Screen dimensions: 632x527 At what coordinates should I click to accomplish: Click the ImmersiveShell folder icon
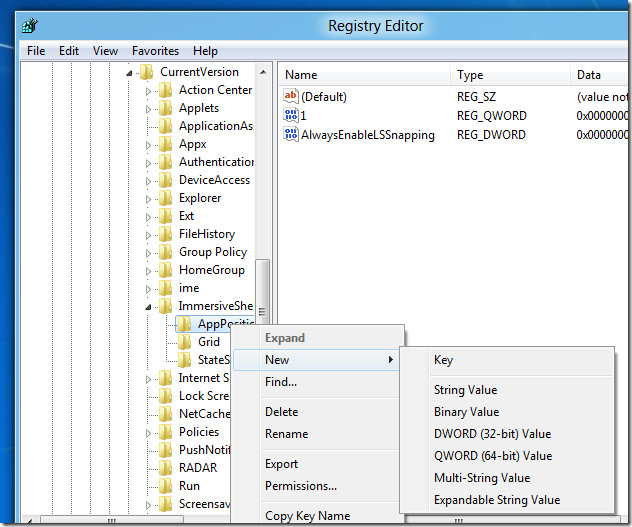tap(165, 306)
